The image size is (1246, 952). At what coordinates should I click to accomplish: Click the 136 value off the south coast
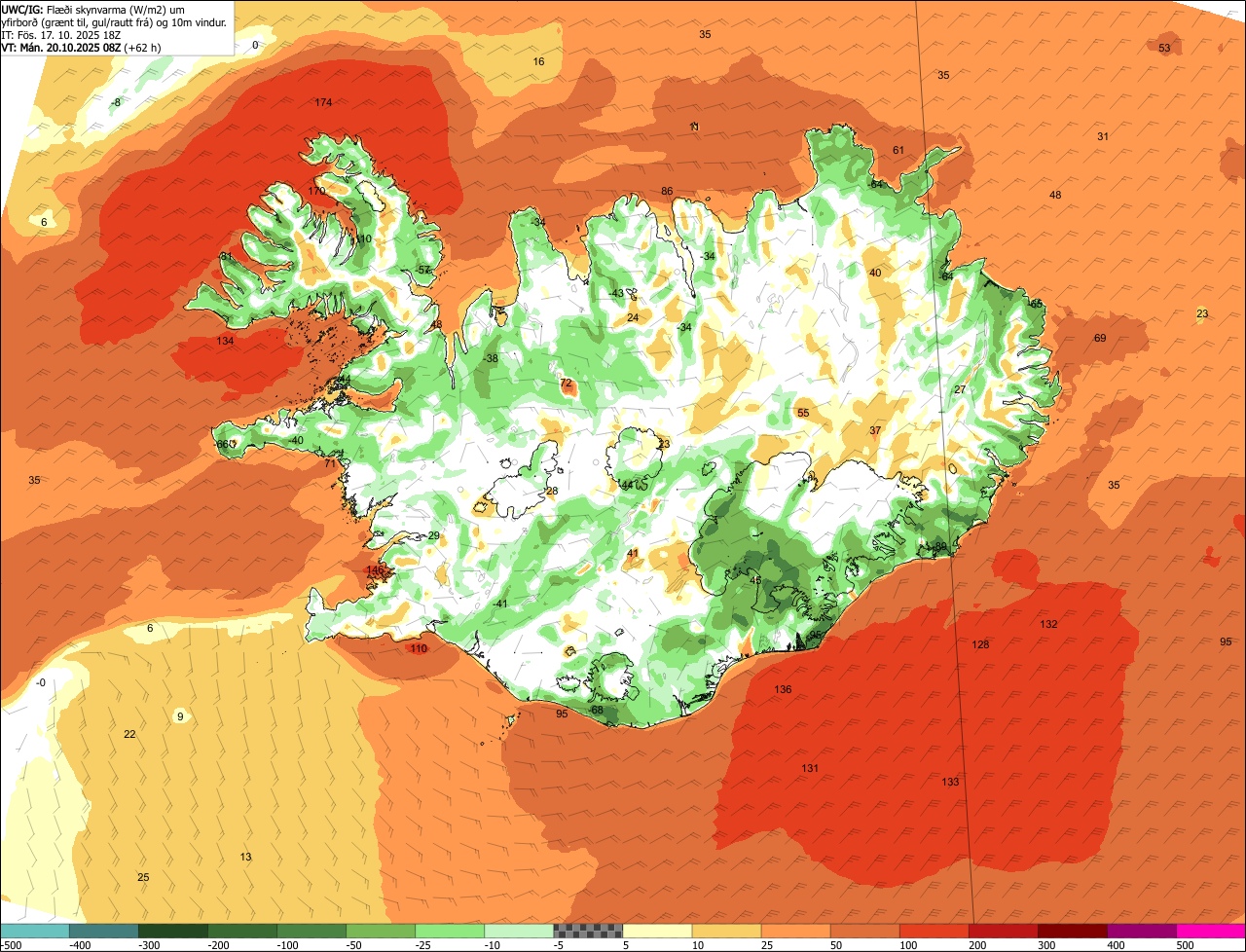click(783, 689)
